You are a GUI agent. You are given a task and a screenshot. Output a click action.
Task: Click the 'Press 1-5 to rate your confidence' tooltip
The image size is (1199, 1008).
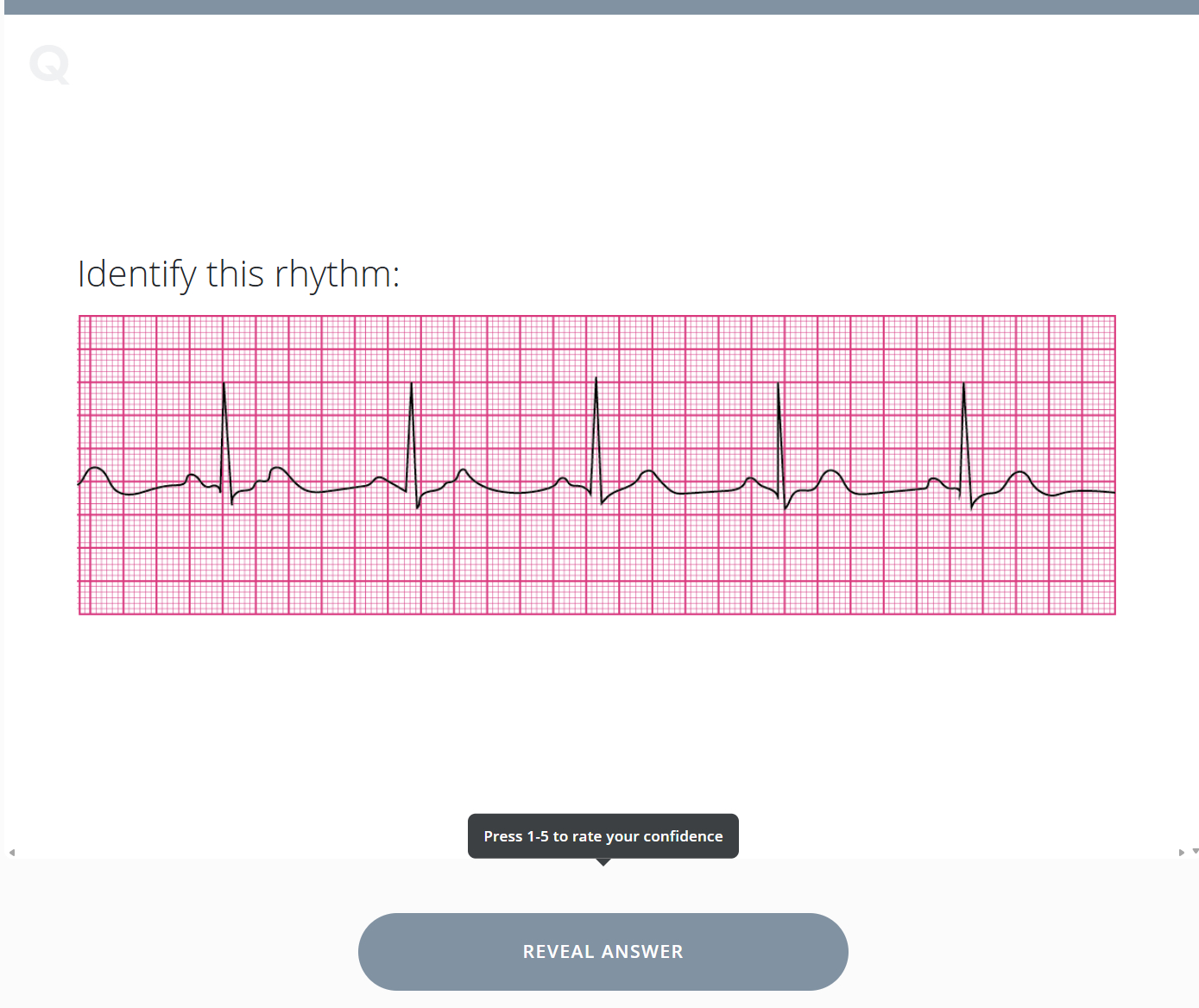click(x=603, y=835)
